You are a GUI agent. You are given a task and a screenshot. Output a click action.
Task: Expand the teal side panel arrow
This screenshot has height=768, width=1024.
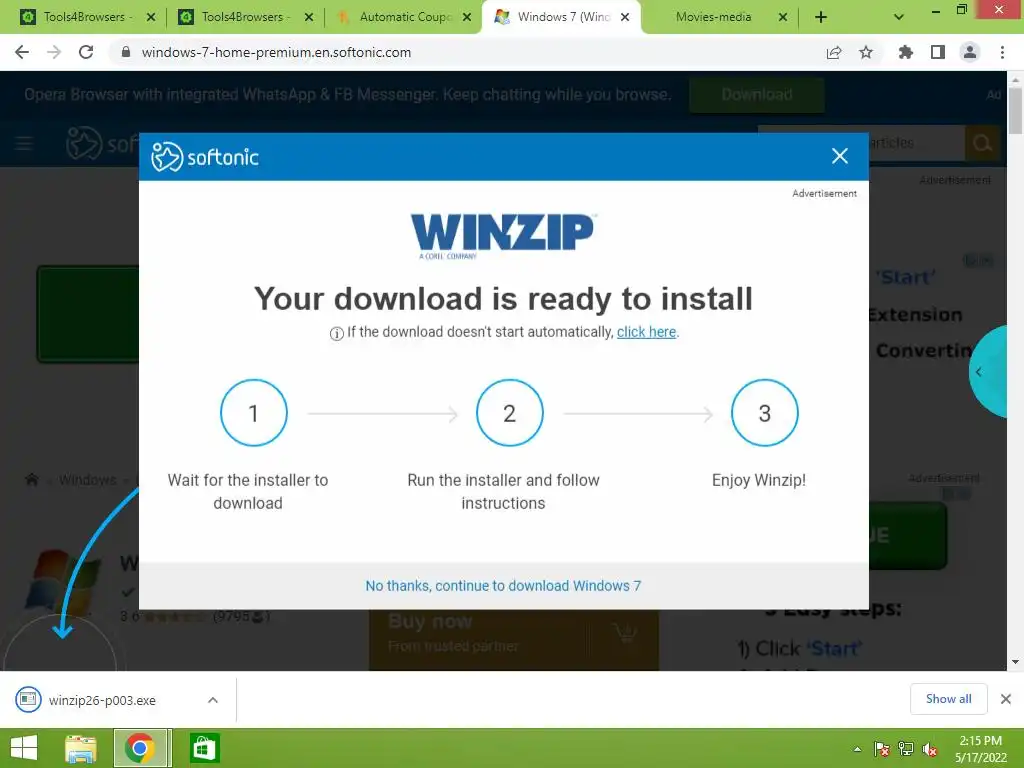(978, 372)
